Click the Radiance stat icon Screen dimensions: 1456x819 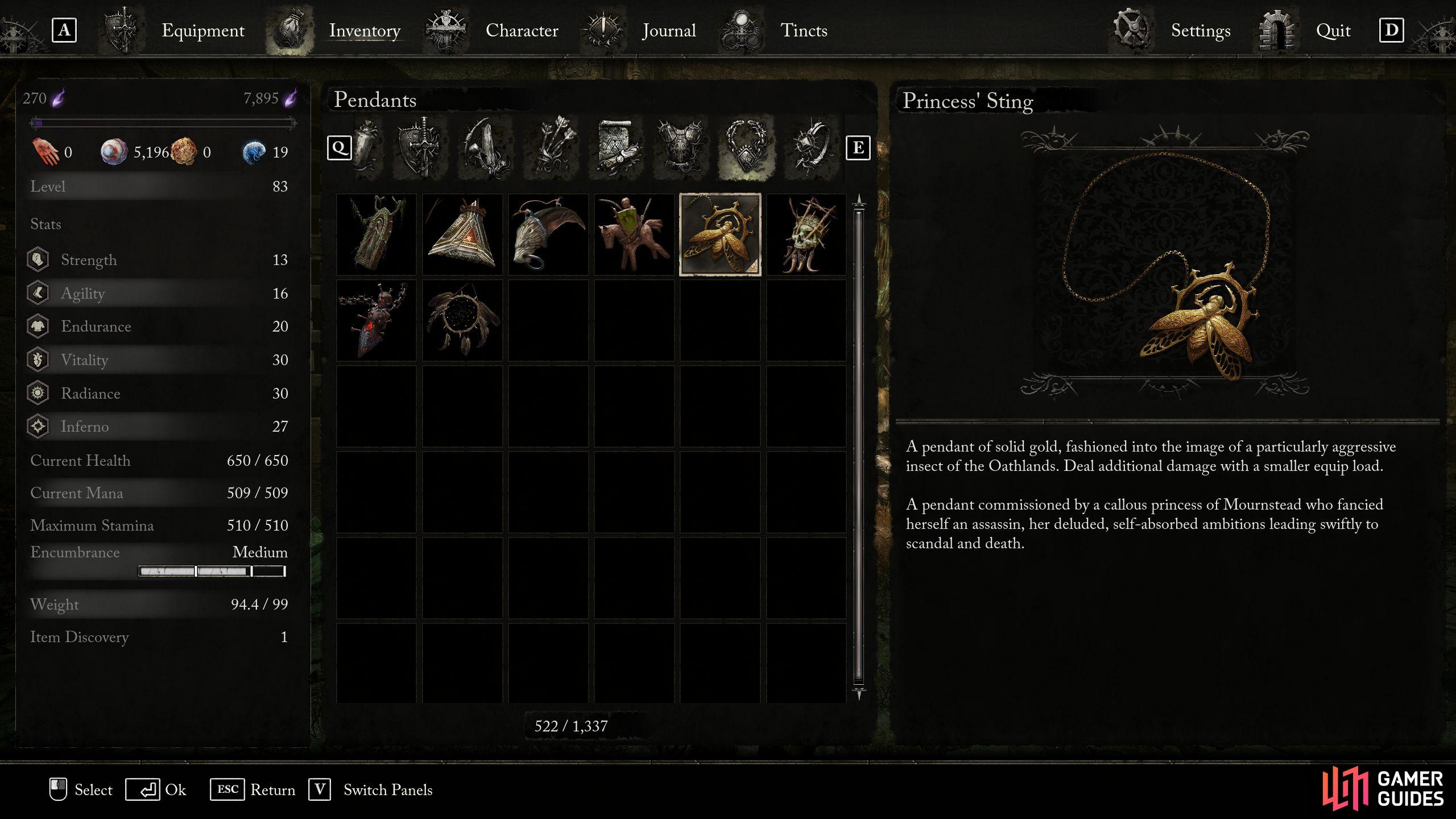(38, 393)
